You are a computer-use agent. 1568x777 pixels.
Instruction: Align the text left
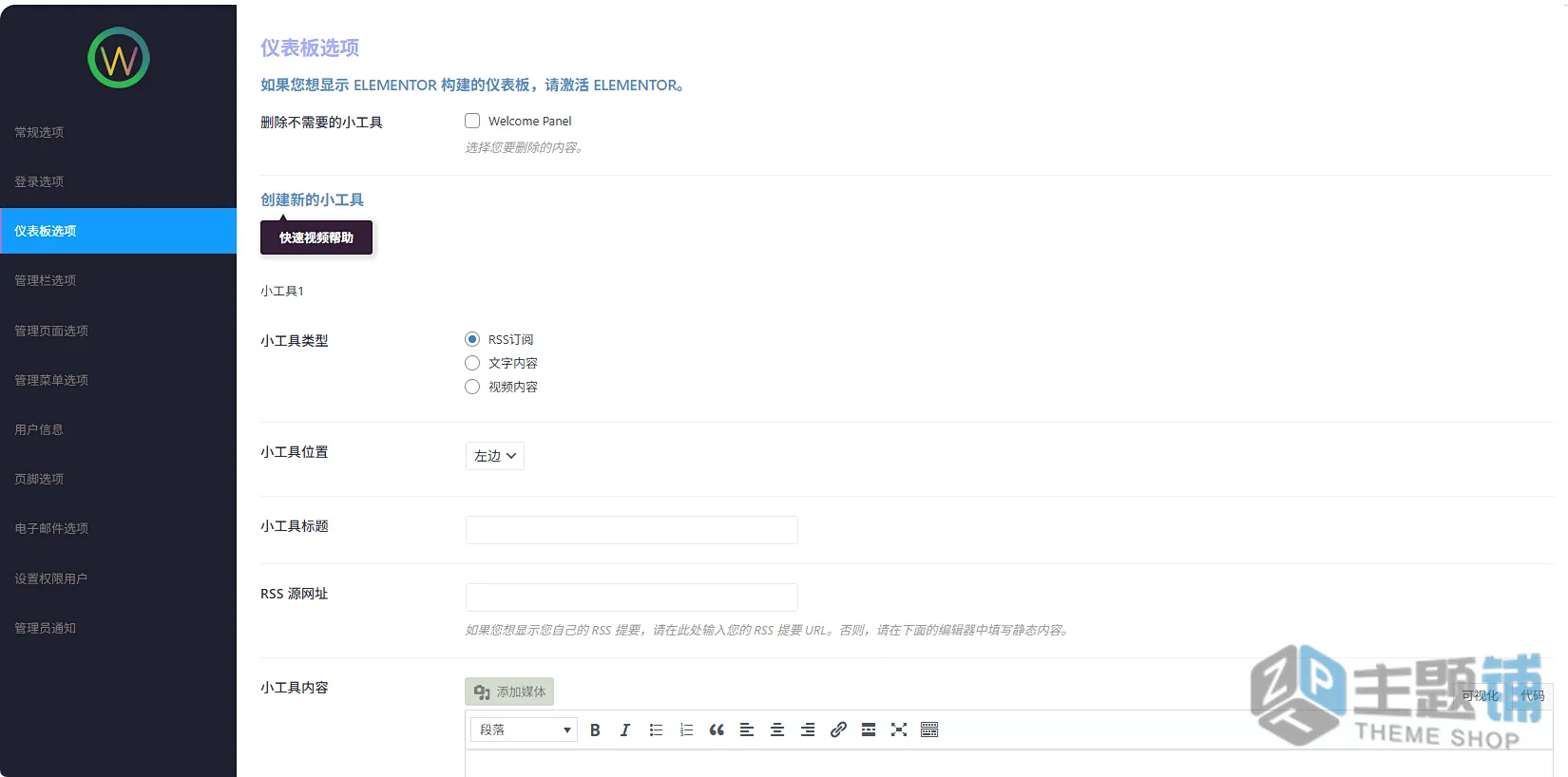(747, 730)
